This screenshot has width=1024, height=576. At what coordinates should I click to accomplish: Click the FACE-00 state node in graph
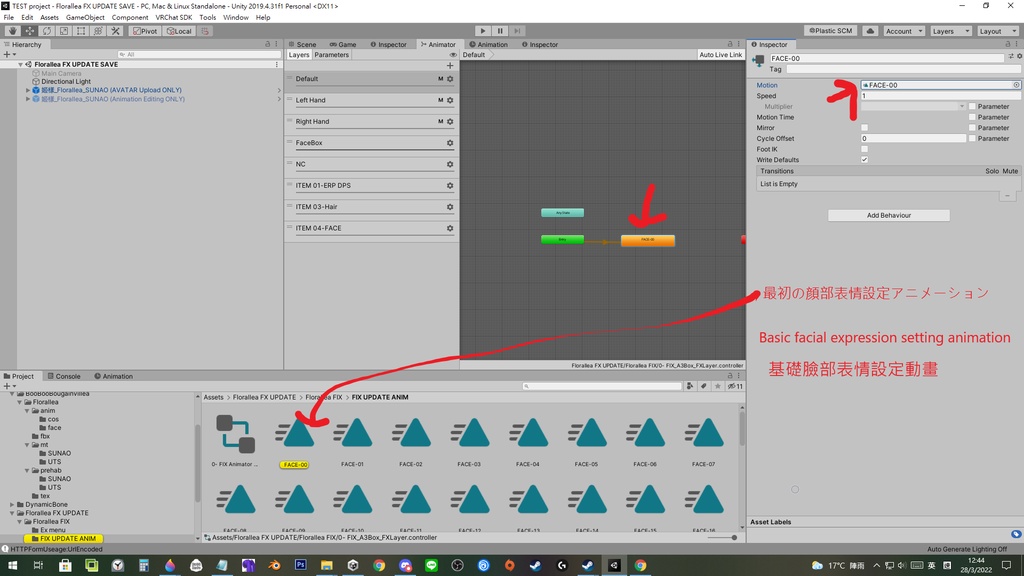tap(648, 240)
